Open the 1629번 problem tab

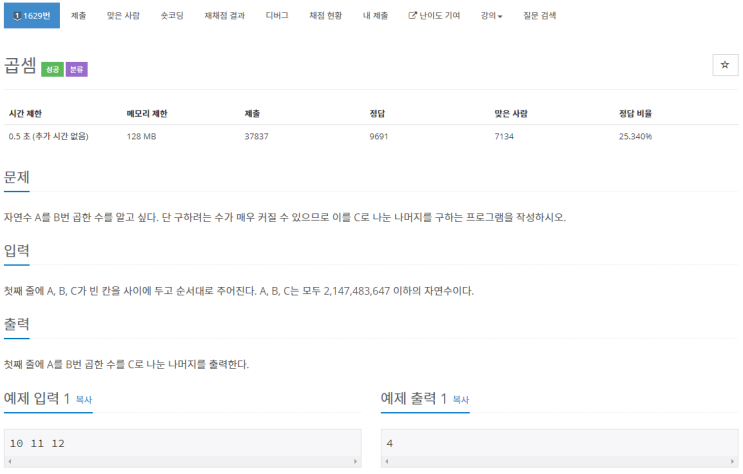coord(32,16)
